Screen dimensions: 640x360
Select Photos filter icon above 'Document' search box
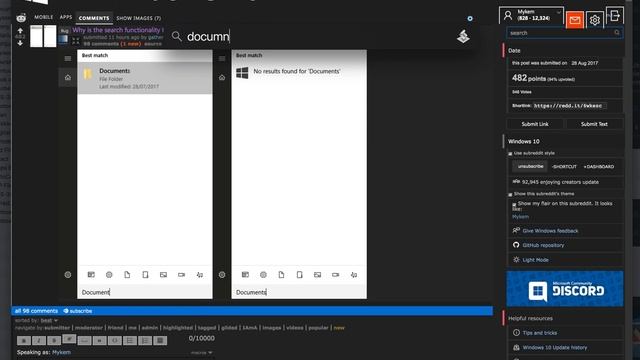tap(163, 275)
